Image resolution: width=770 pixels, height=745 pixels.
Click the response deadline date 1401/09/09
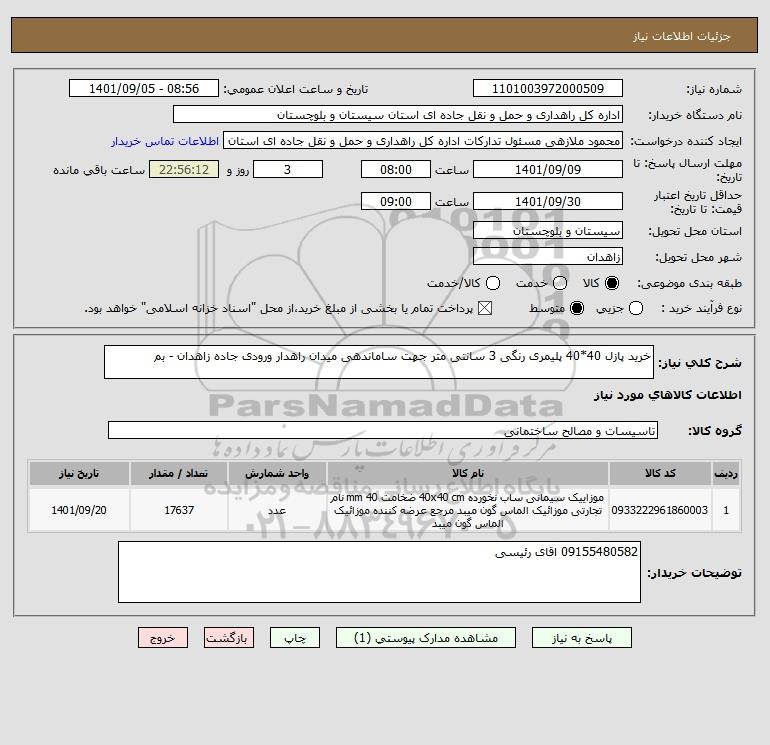[548, 169]
